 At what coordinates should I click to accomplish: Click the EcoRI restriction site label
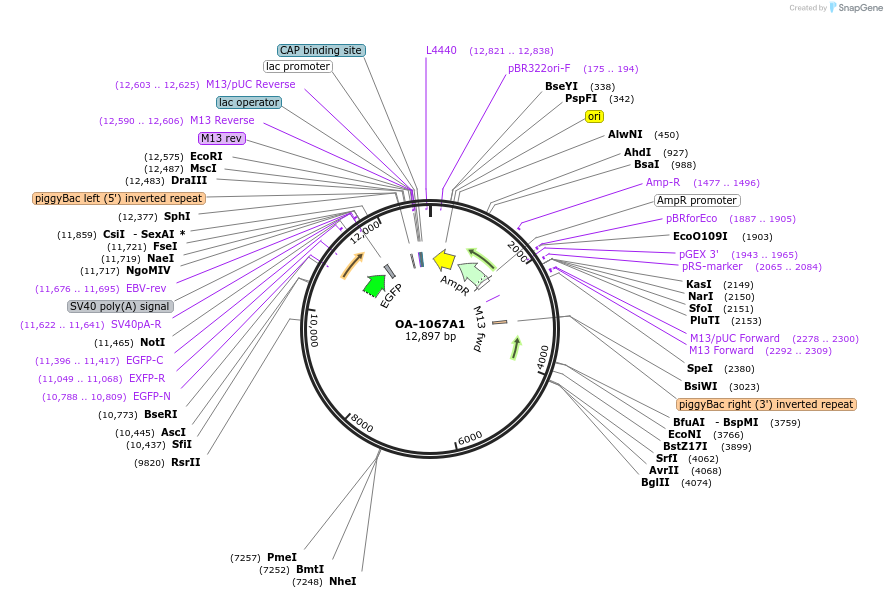206,156
